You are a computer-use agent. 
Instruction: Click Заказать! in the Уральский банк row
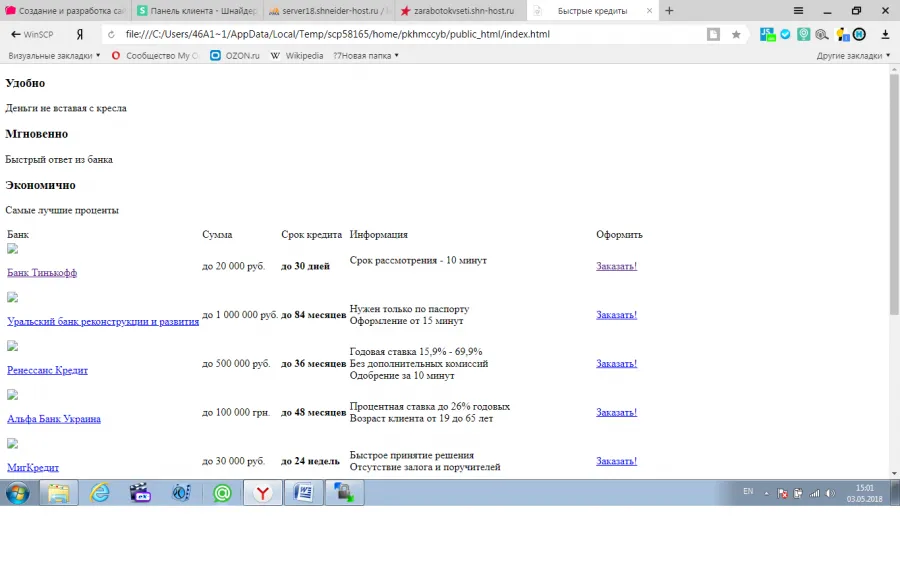(616, 315)
